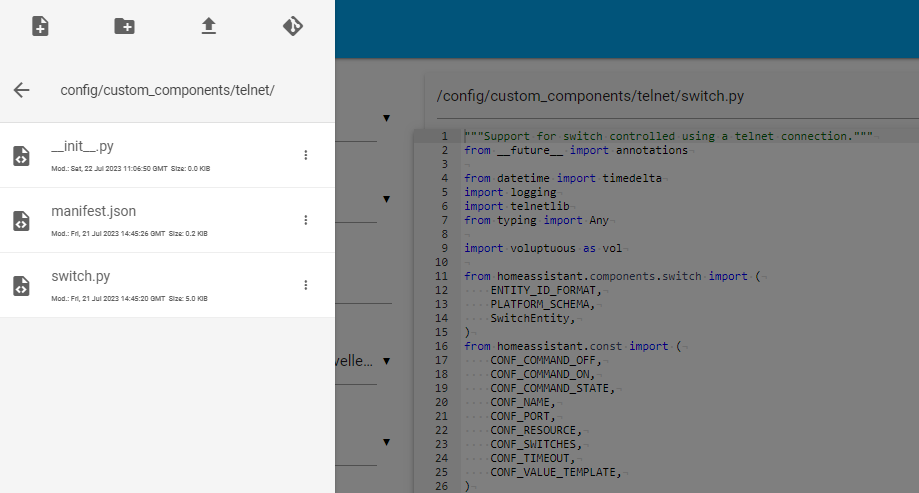Create a new folder with the folder-plus icon

point(124,26)
